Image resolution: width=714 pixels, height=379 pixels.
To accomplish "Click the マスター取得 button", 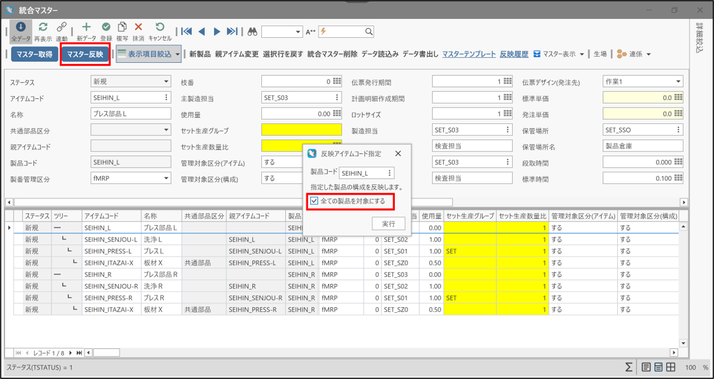I will tap(35, 54).
